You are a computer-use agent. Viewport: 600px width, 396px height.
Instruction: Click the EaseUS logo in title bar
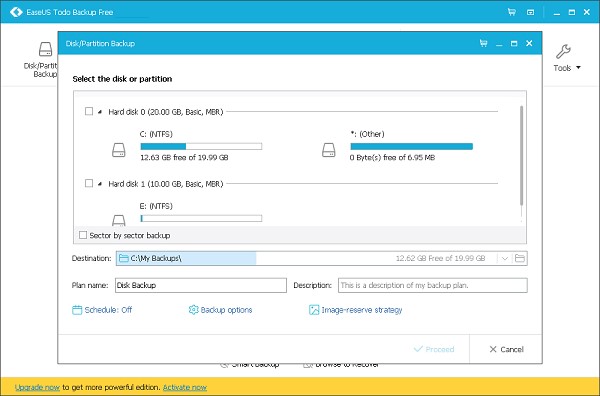[x=16, y=12]
